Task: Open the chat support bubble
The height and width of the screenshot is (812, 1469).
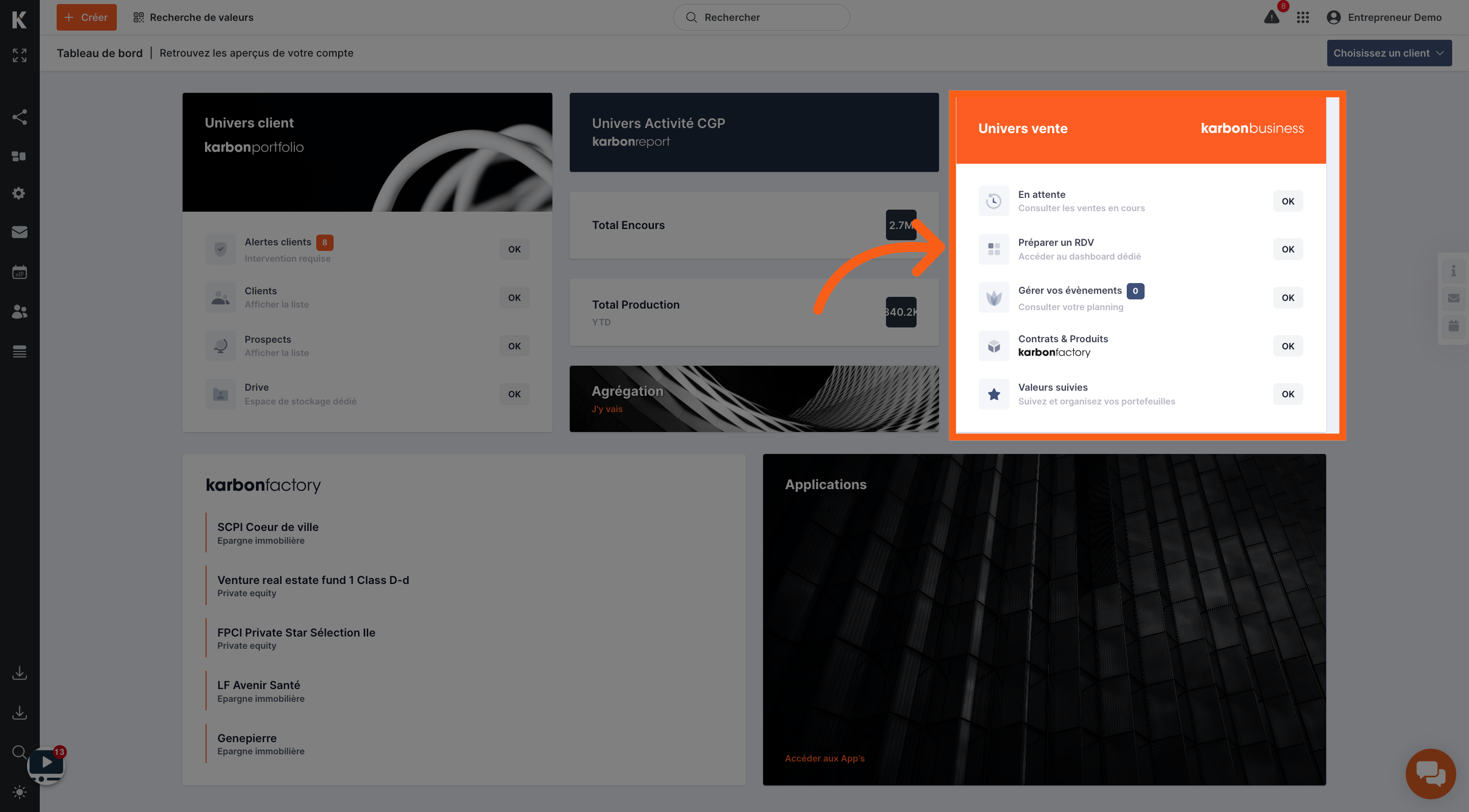Action: [x=1431, y=774]
